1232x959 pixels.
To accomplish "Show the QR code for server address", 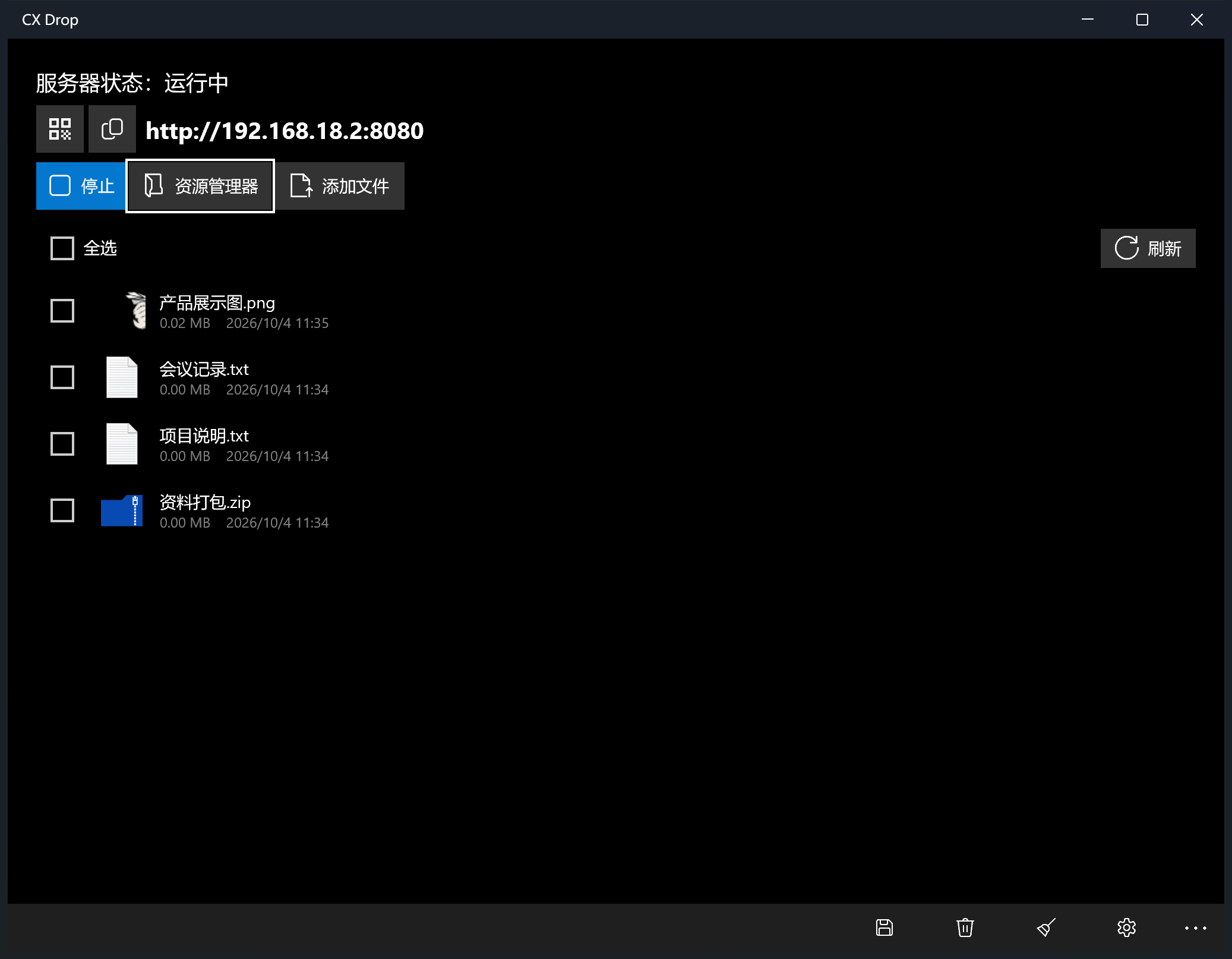I will [x=59, y=129].
